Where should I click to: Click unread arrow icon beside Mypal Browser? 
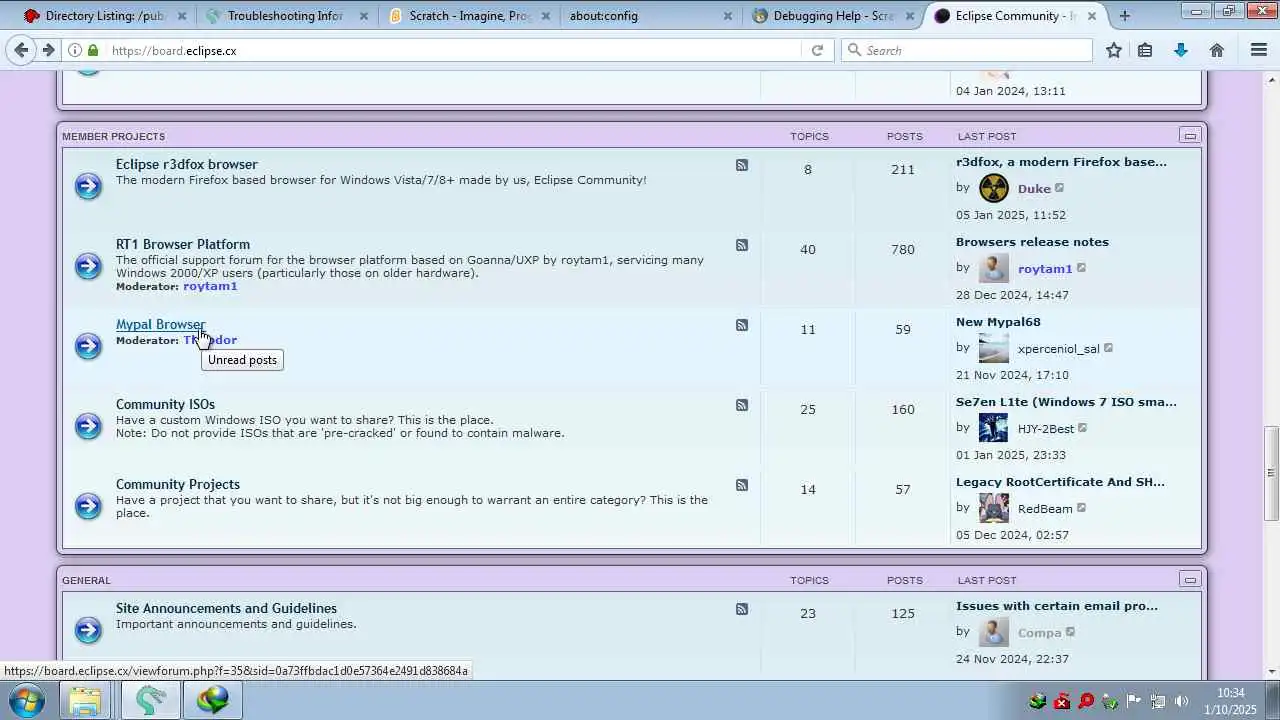pyautogui.click(x=88, y=346)
